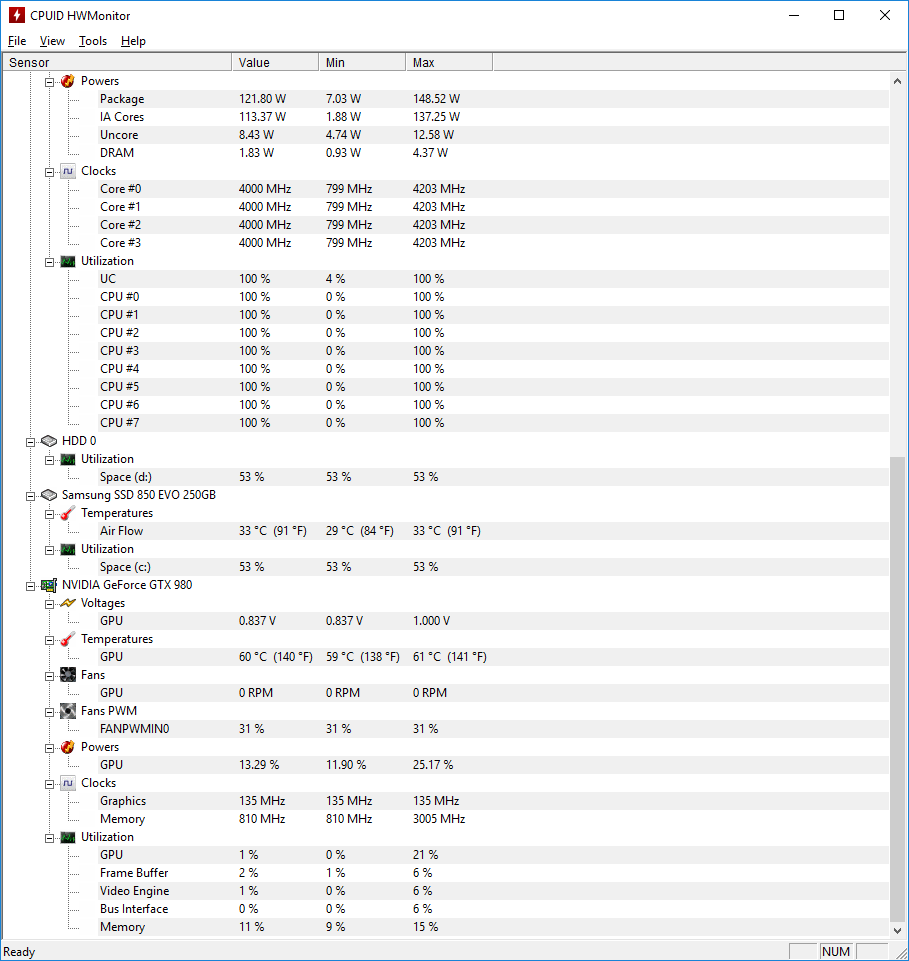
Task: Click the utilization icon under Samsung SSD
Action: [67, 549]
